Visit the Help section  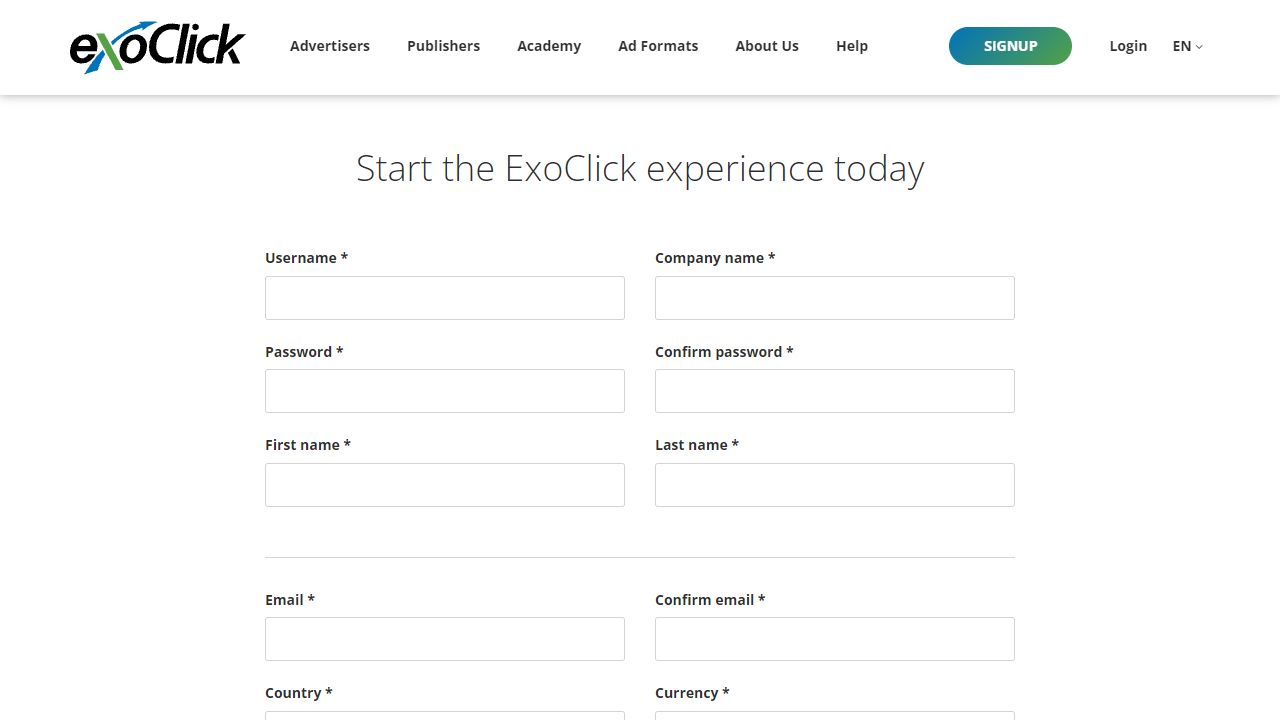[x=852, y=46]
